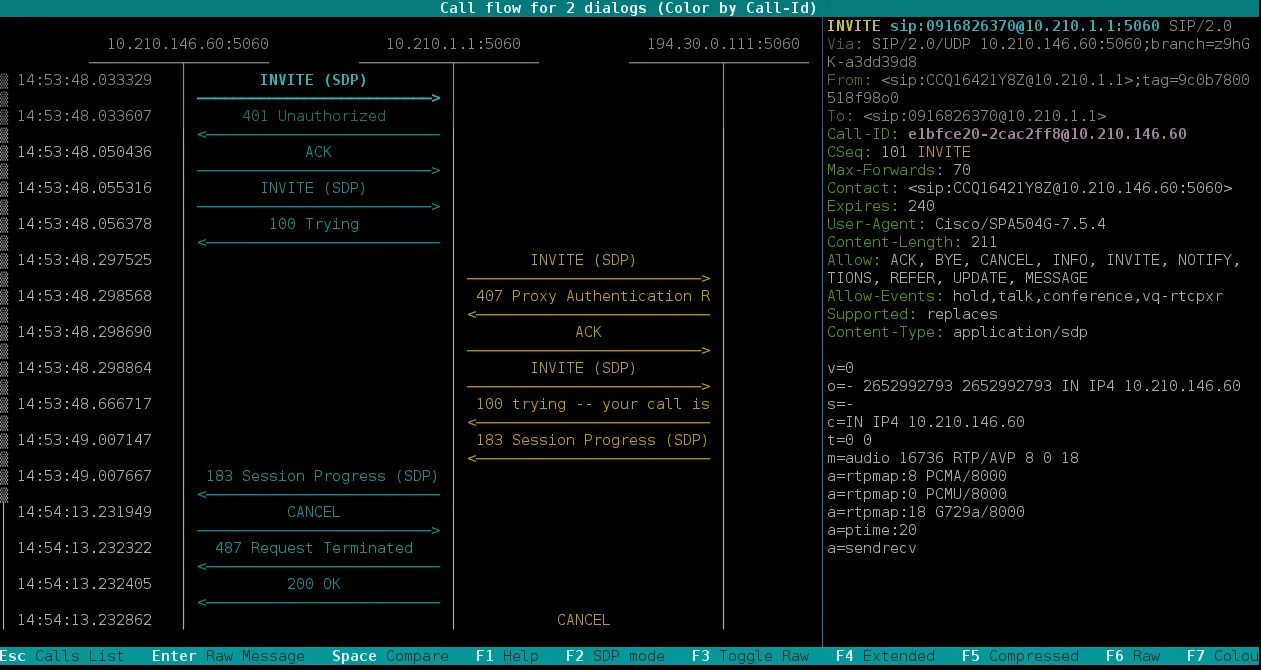
Task: Click the o=- 2652992793 SDP origin line
Action: [x=1034, y=386]
